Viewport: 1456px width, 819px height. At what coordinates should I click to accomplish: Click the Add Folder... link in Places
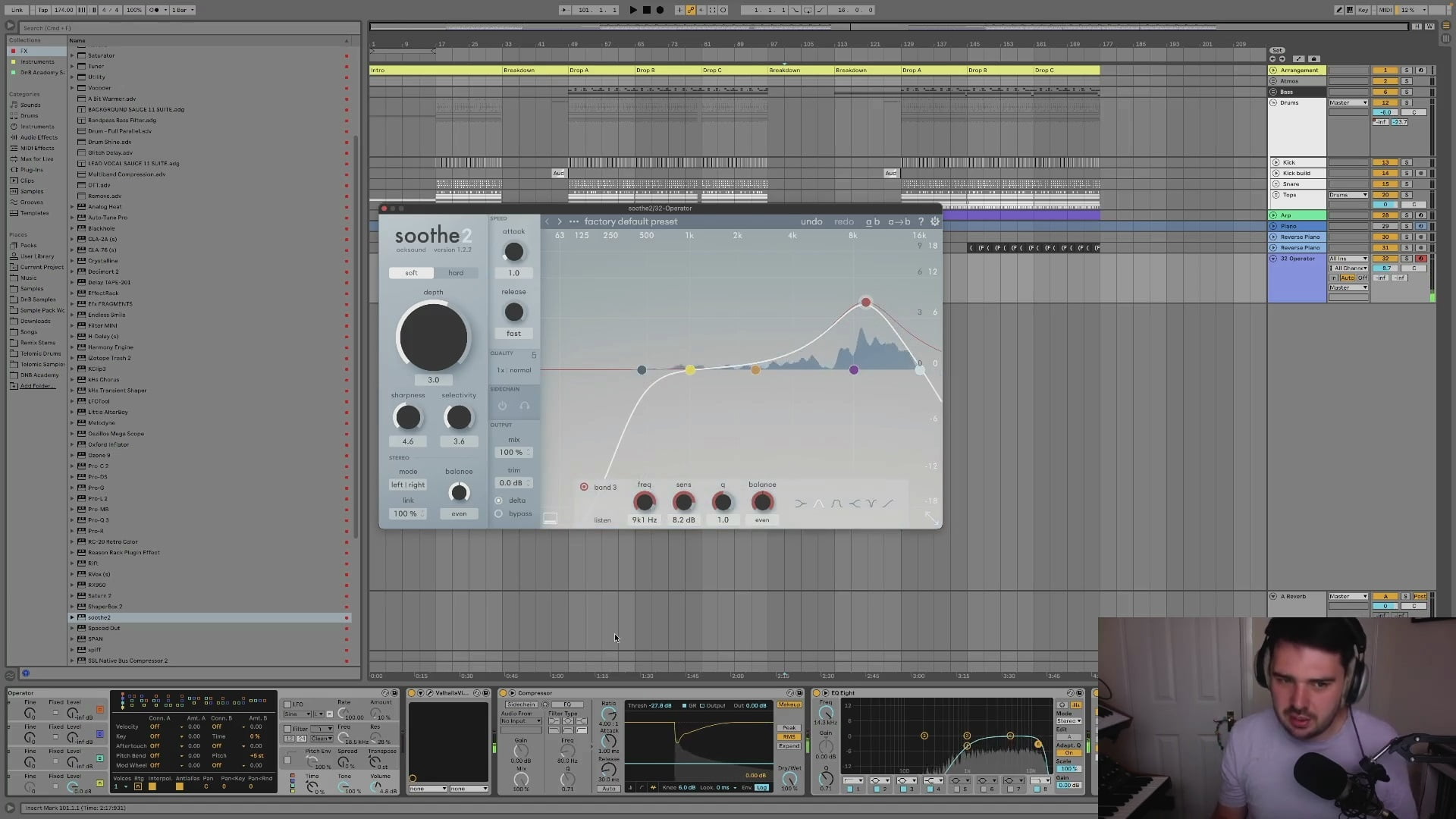37,386
